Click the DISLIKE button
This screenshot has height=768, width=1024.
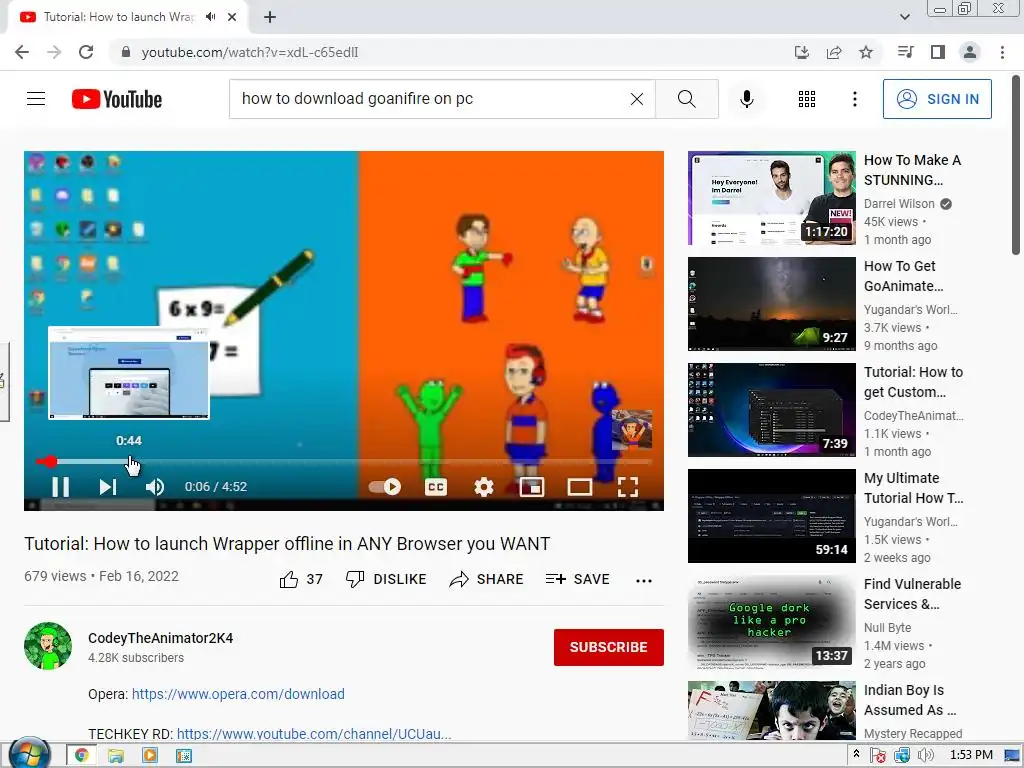[386, 579]
